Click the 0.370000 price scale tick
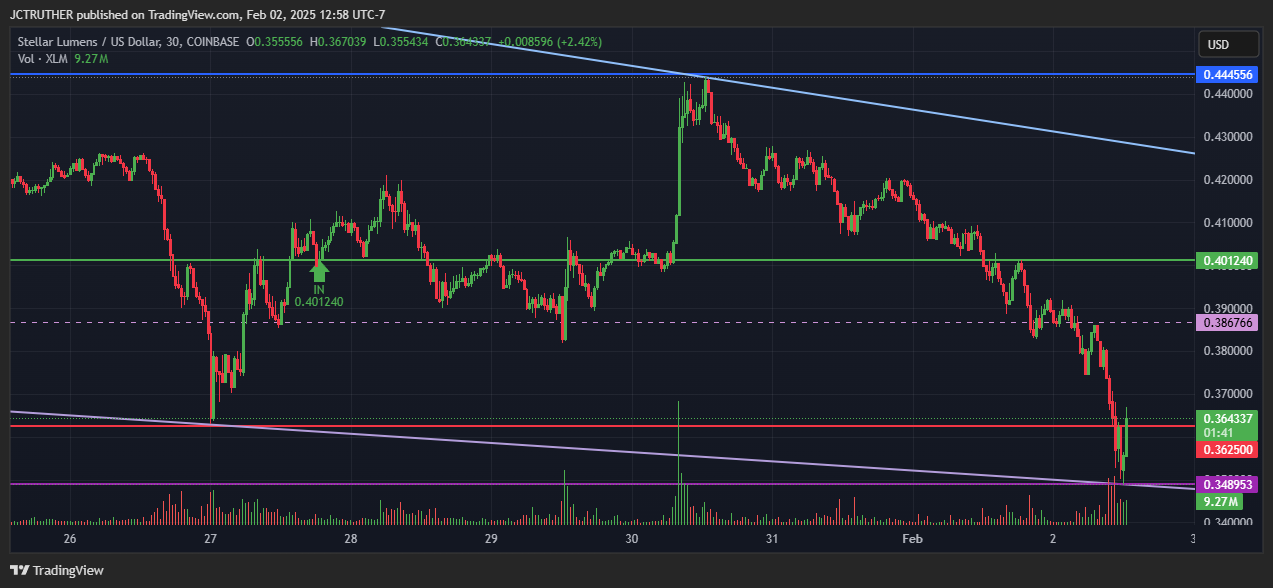 pyautogui.click(x=1227, y=394)
